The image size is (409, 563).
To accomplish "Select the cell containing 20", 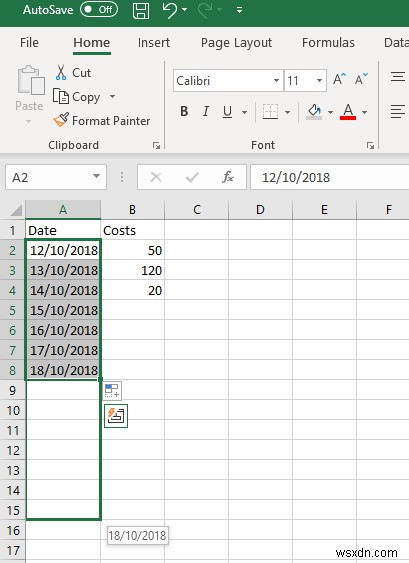I will (x=133, y=290).
